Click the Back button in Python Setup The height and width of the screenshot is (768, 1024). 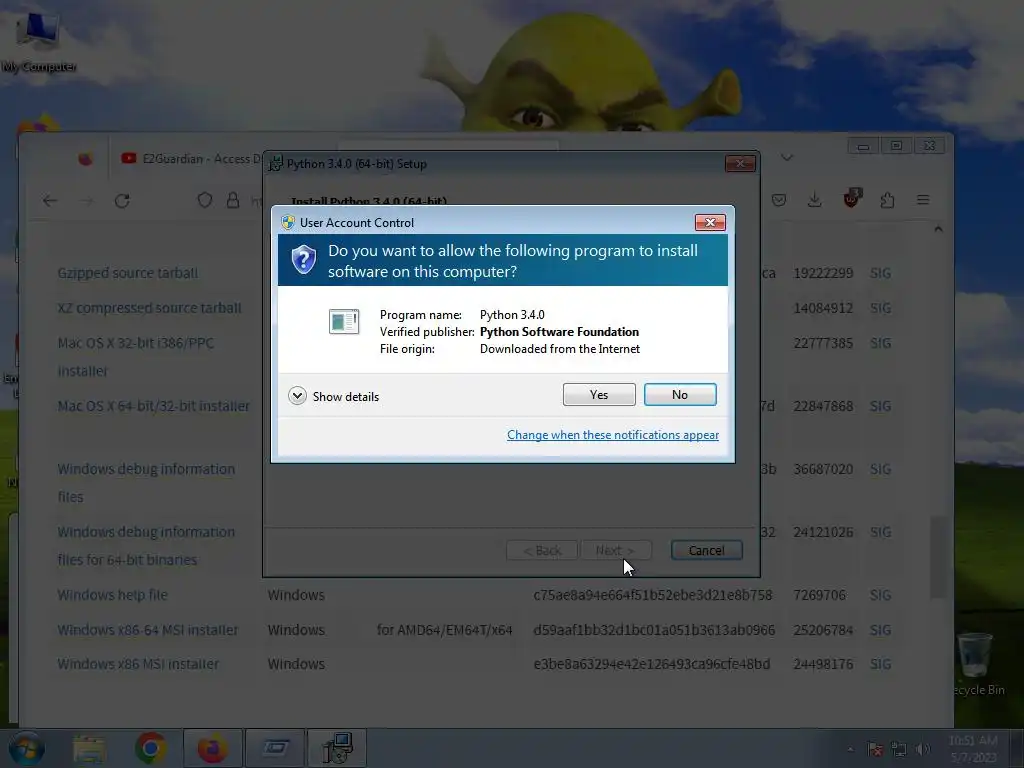[x=542, y=550]
